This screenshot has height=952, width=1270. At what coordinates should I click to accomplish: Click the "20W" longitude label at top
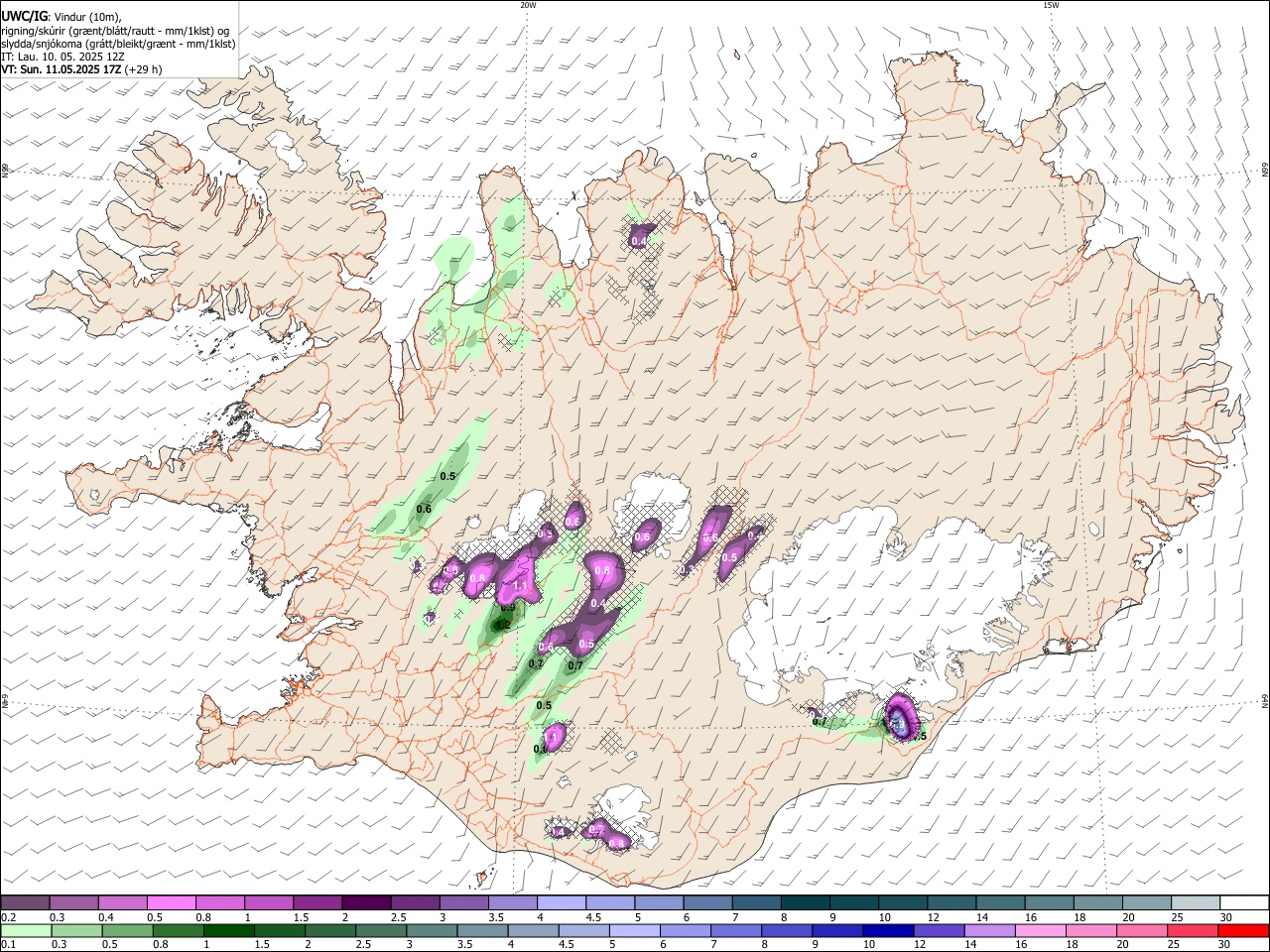click(x=528, y=5)
